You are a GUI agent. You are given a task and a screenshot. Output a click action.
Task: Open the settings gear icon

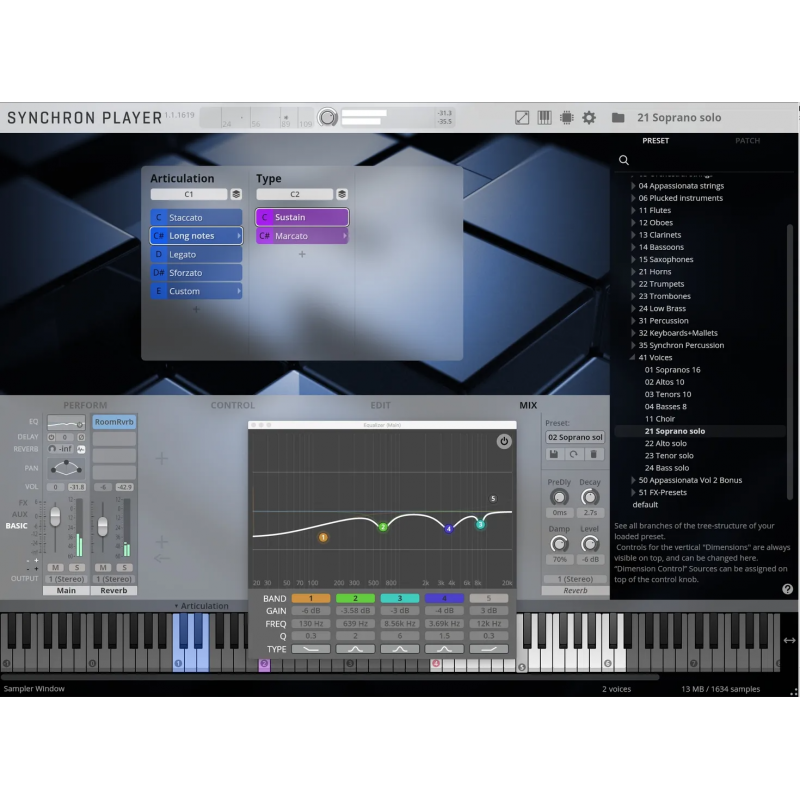pos(589,117)
